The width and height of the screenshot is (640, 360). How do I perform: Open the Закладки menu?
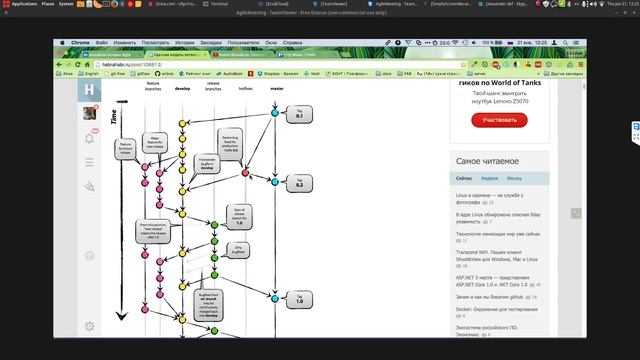[x=211, y=42]
